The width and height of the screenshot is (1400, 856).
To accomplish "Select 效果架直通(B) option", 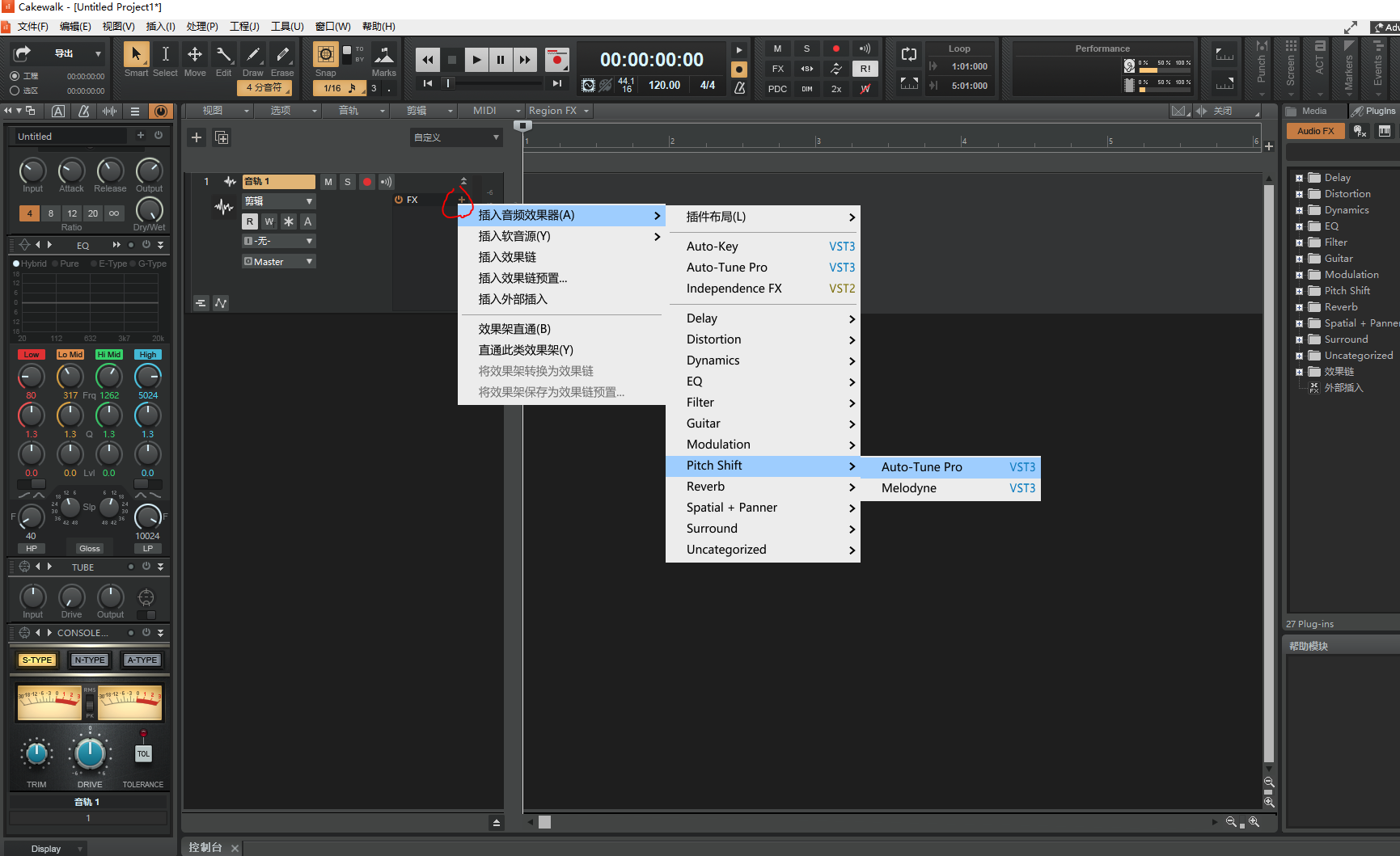I will (x=561, y=329).
